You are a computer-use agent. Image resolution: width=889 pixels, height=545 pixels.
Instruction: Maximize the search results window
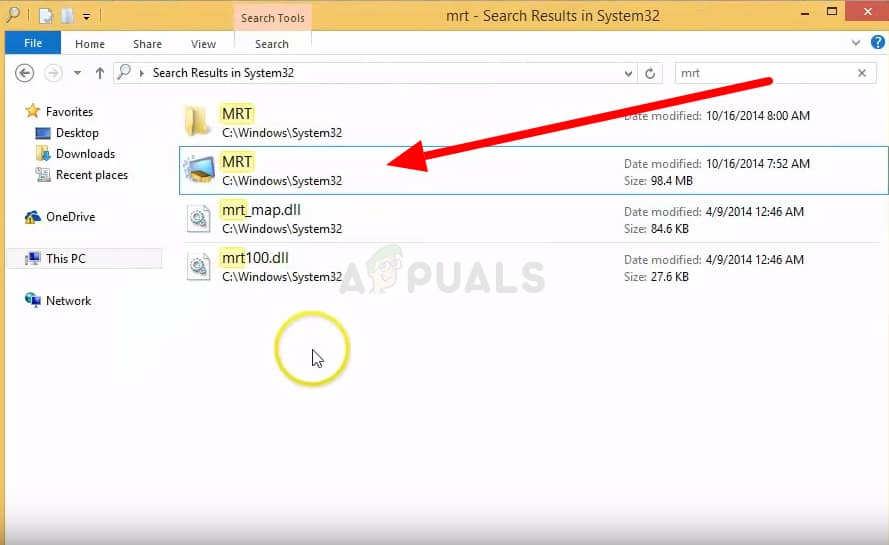tap(832, 11)
